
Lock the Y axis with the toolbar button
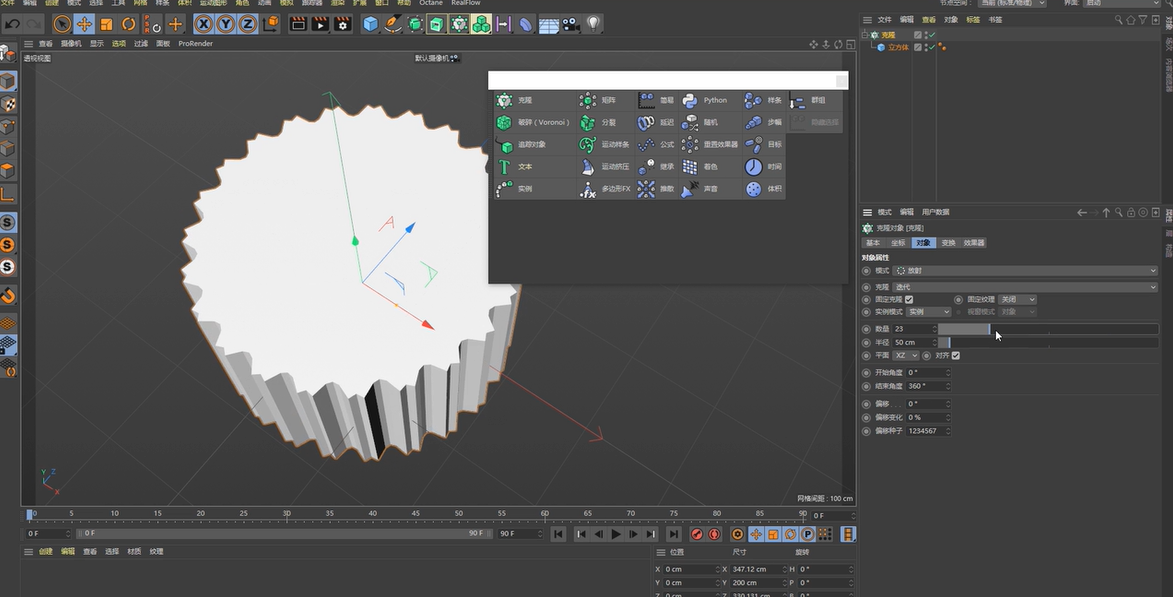[x=223, y=23]
